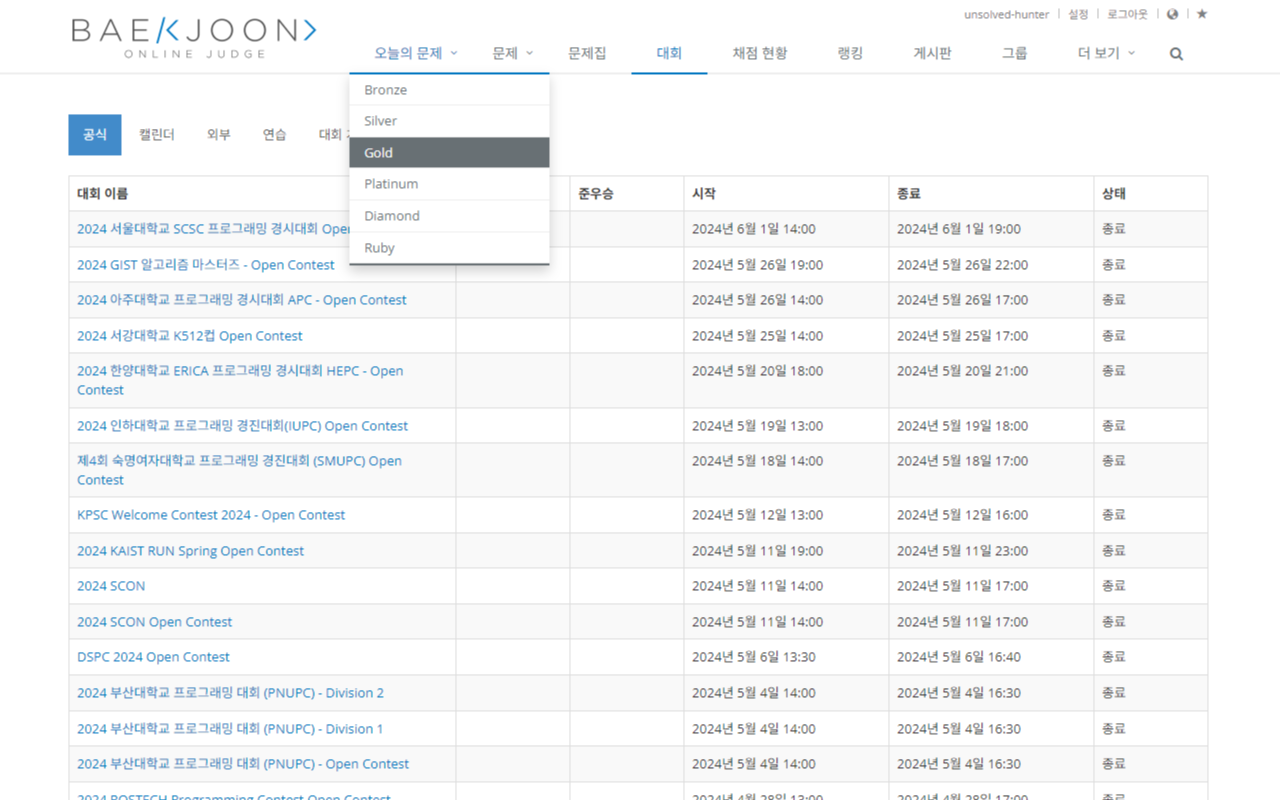Open 2024 서강대학교 K512컵 Open Contest

[190, 336]
